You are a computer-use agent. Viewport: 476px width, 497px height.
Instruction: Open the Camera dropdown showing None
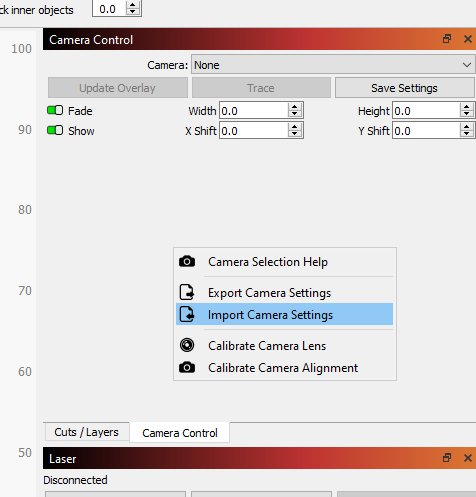(x=333, y=65)
